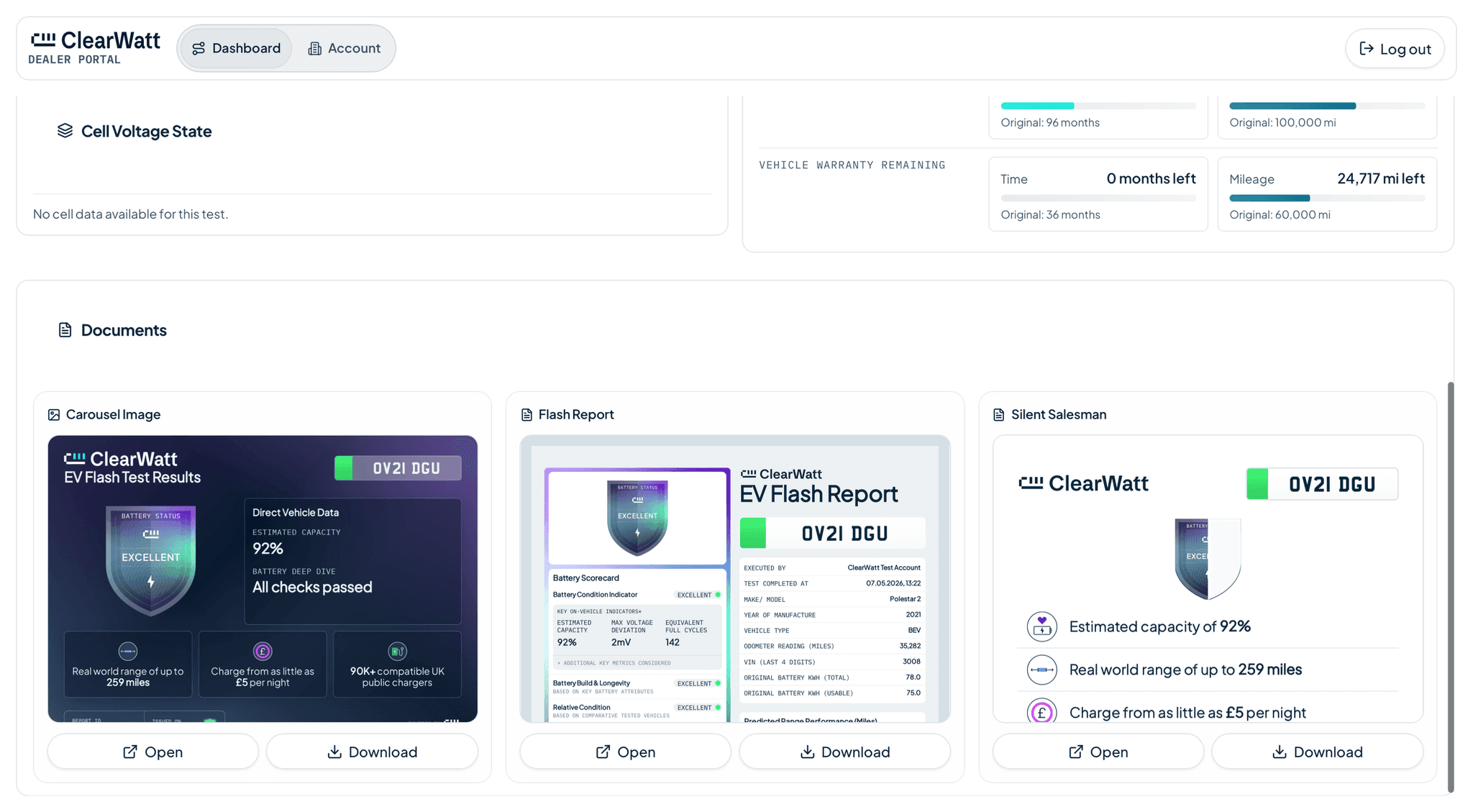Image resolution: width=1473 pixels, height=812 pixels.
Task: Select 'All checks passed' text in carousel image
Action: 312,587
